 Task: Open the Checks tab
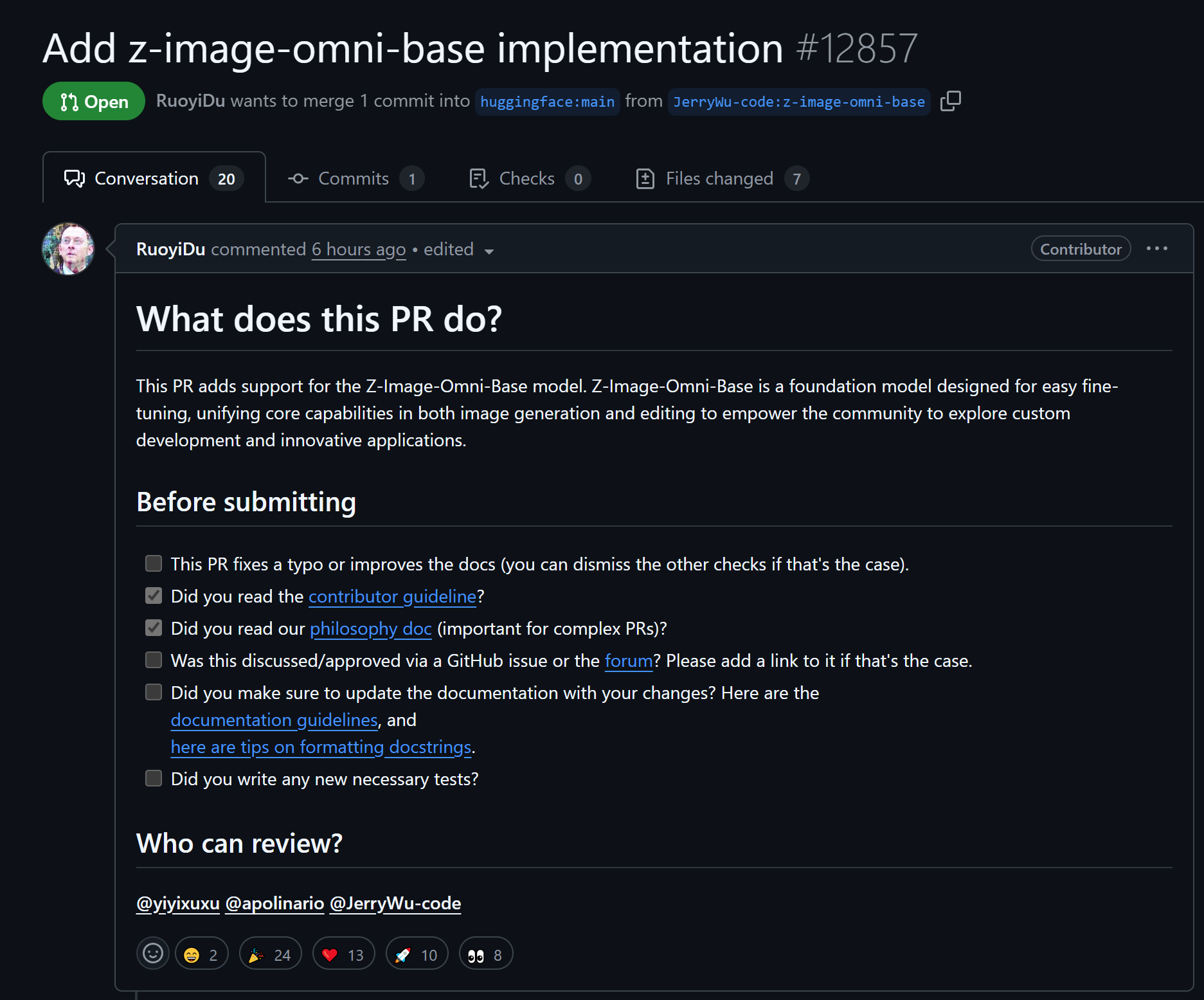click(x=530, y=178)
